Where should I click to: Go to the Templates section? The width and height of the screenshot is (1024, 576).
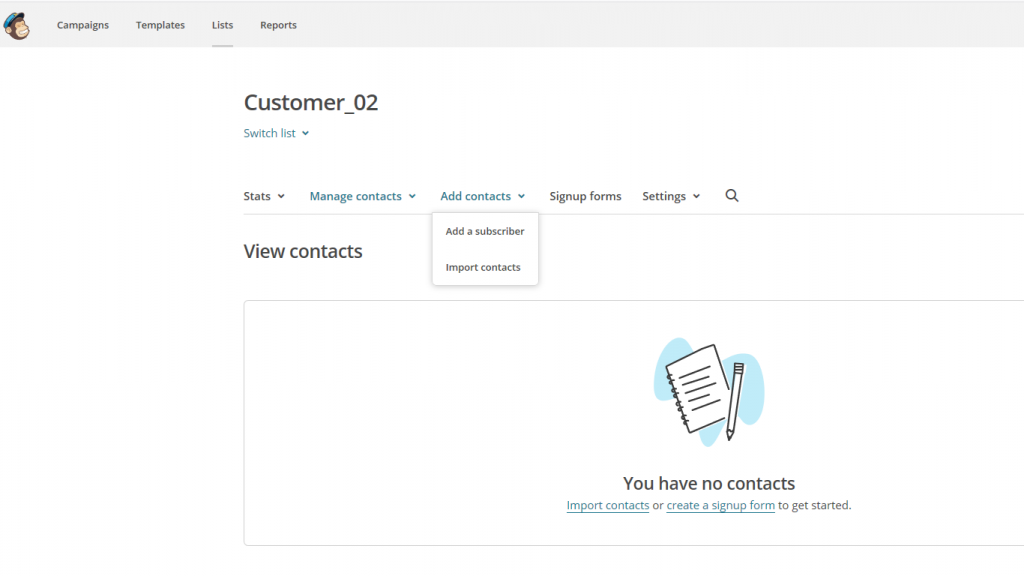(160, 25)
